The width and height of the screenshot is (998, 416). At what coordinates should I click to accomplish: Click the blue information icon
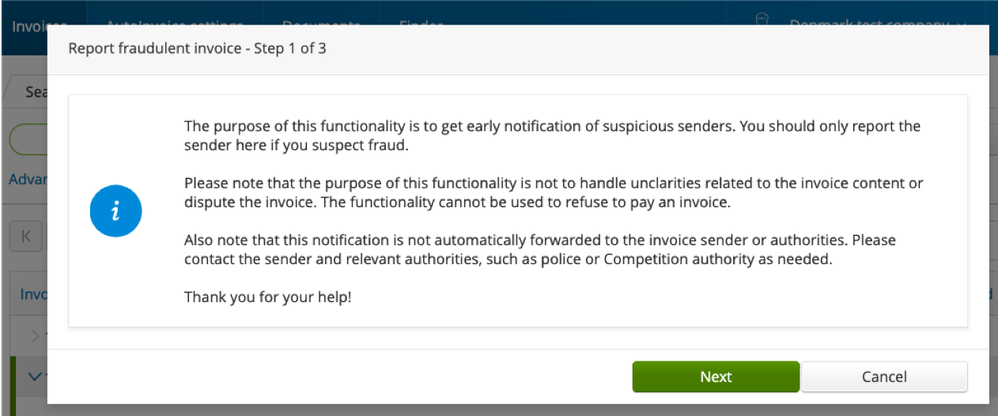[x=116, y=211]
